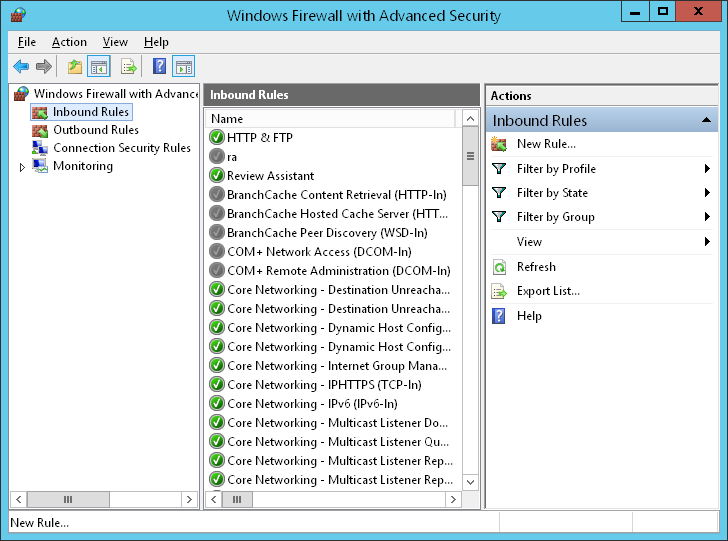Click the tree pane horizontal scrollbar thumb
Screen dimensions: 728x541
(x=68, y=500)
